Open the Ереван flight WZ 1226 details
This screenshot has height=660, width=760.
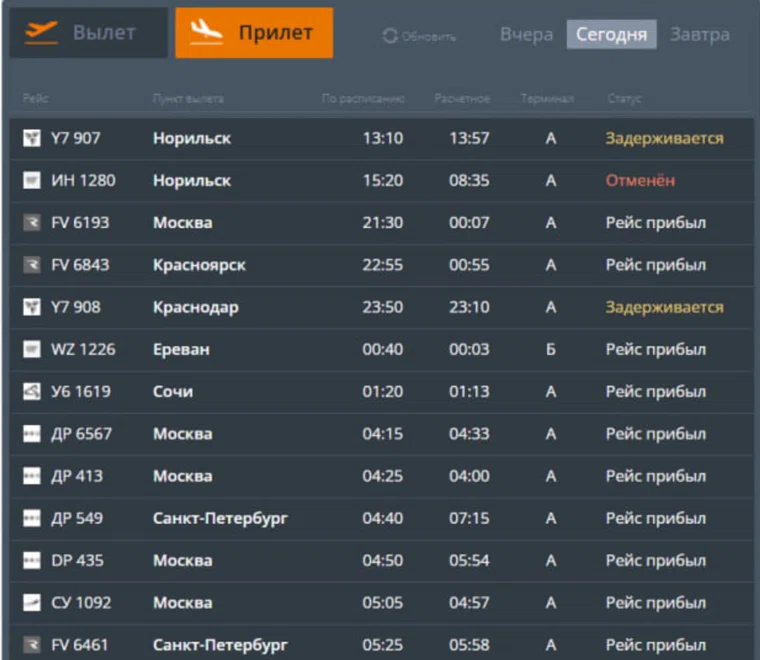click(x=380, y=350)
